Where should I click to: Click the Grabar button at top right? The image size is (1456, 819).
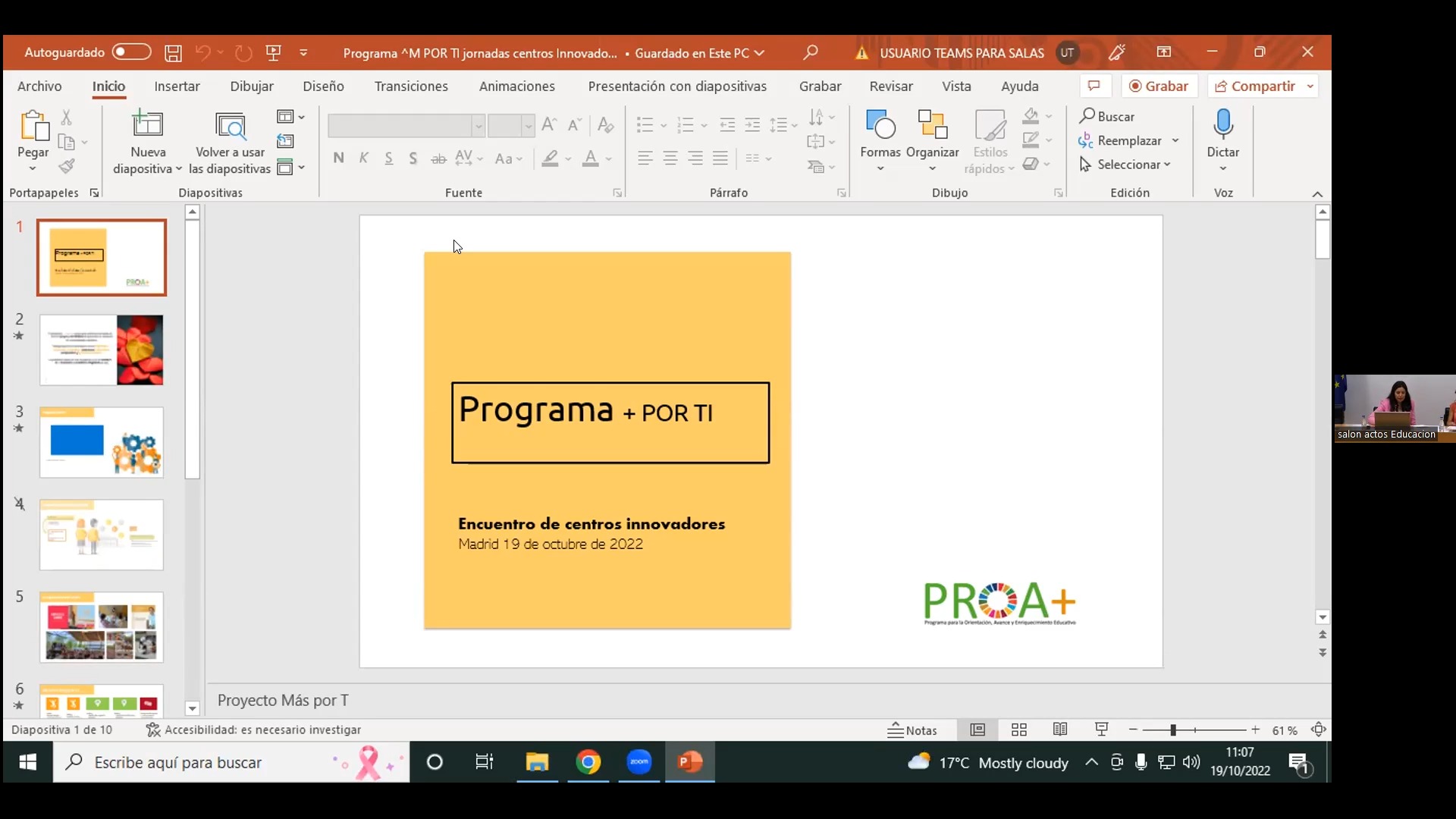1159,86
